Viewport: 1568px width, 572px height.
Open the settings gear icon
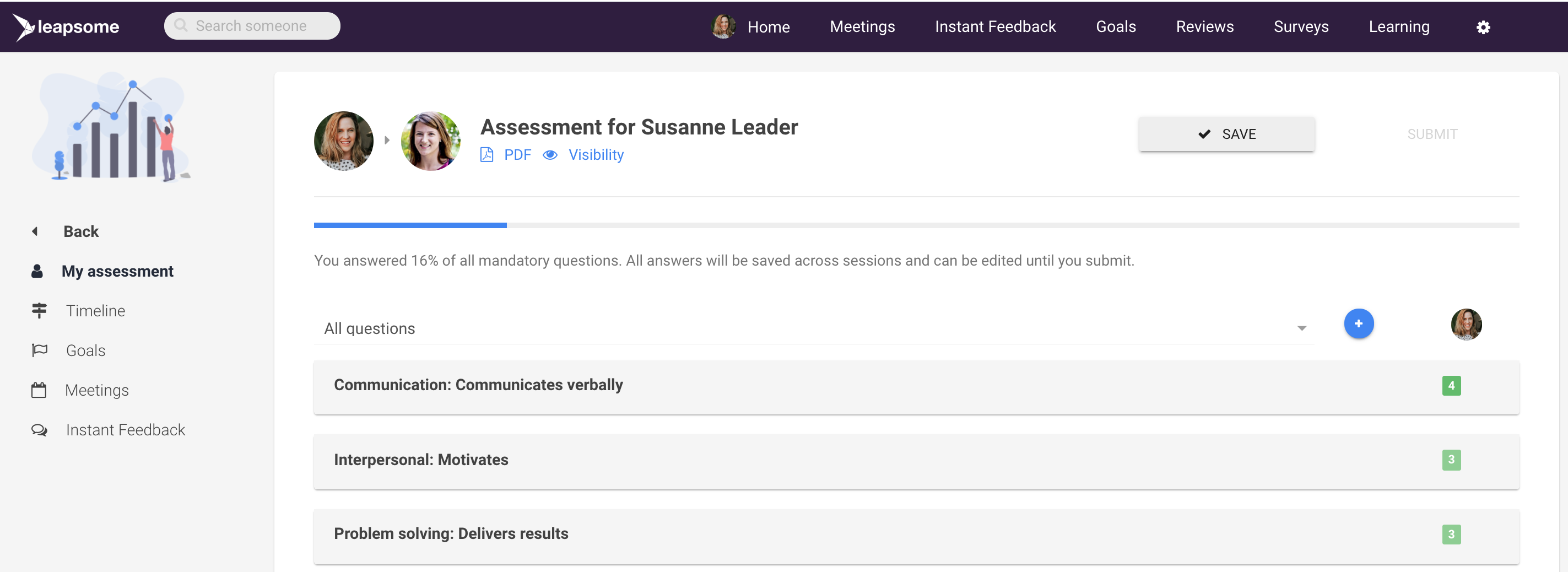[1483, 28]
